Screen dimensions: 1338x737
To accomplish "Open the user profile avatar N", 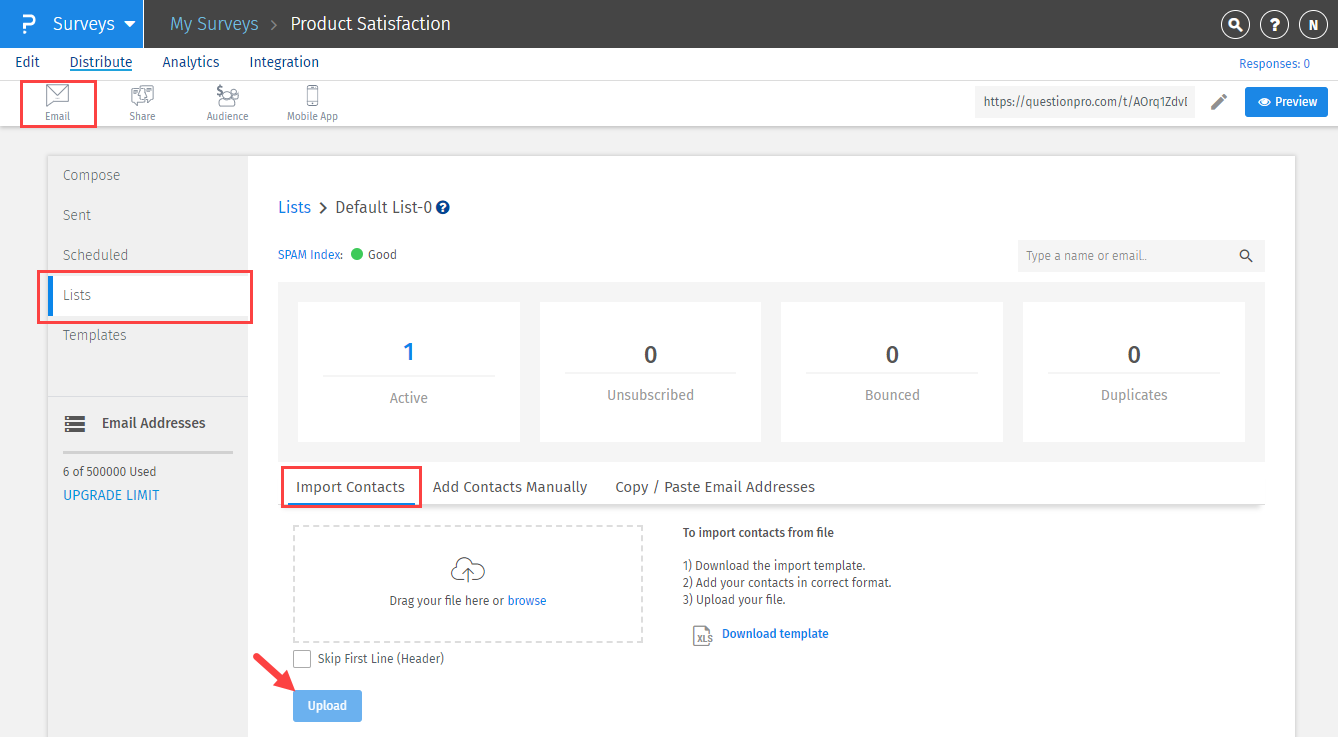I will 1312,25.
